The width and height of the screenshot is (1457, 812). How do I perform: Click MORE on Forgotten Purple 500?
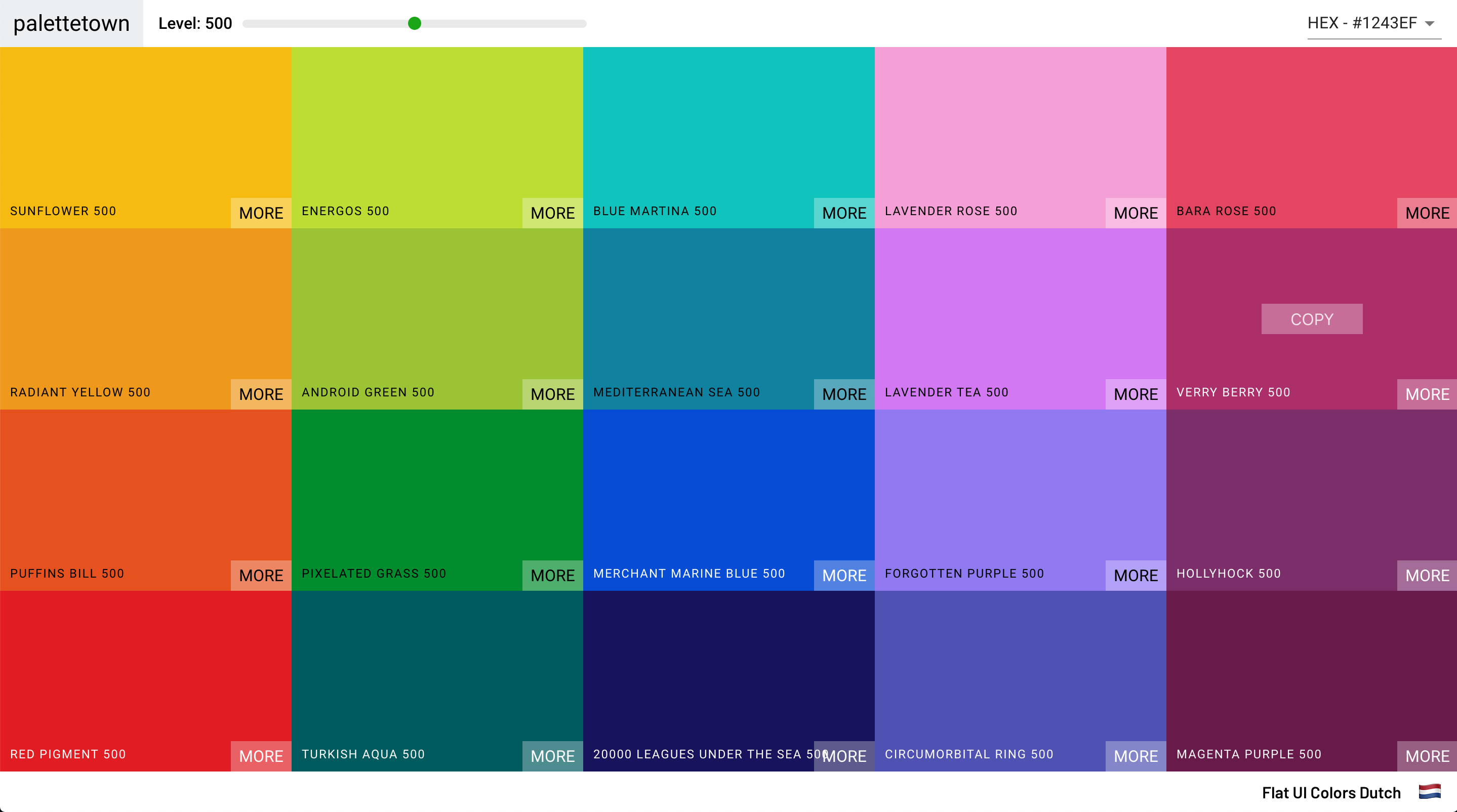point(1135,575)
